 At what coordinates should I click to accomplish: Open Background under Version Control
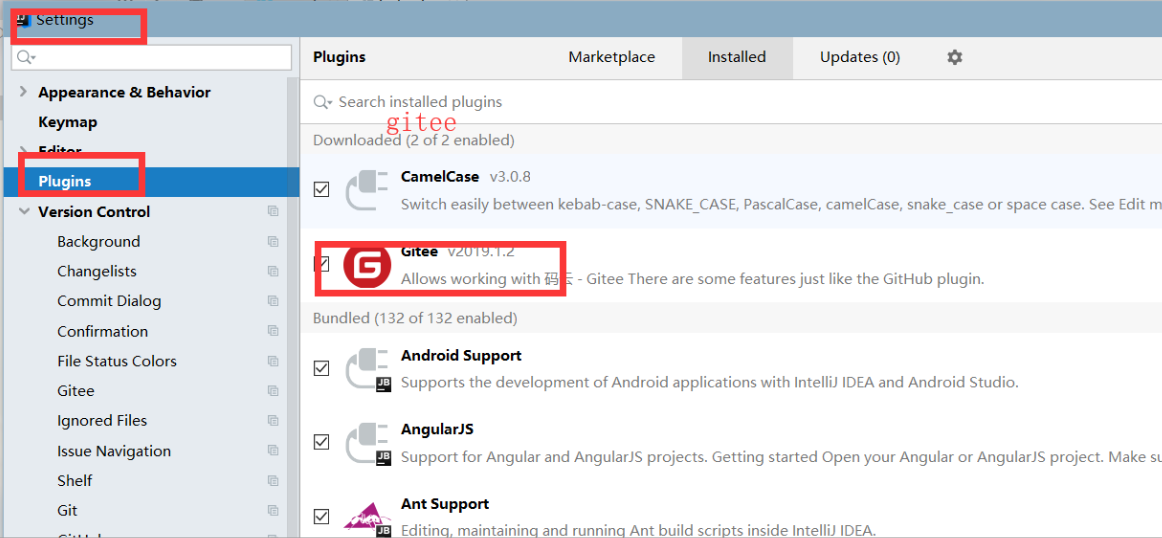tap(99, 242)
